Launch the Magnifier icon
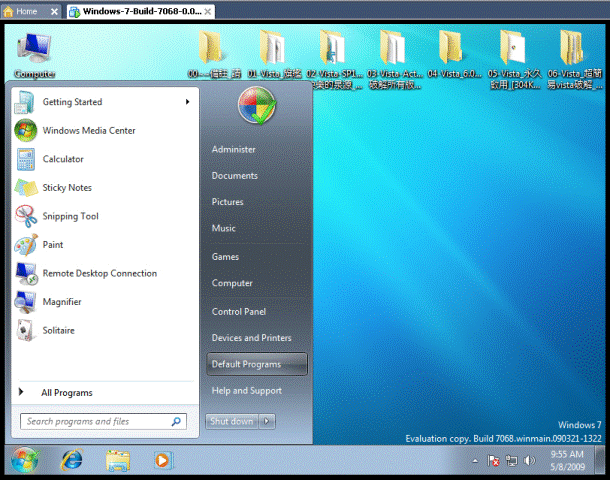The height and width of the screenshot is (480, 610). [26, 302]
